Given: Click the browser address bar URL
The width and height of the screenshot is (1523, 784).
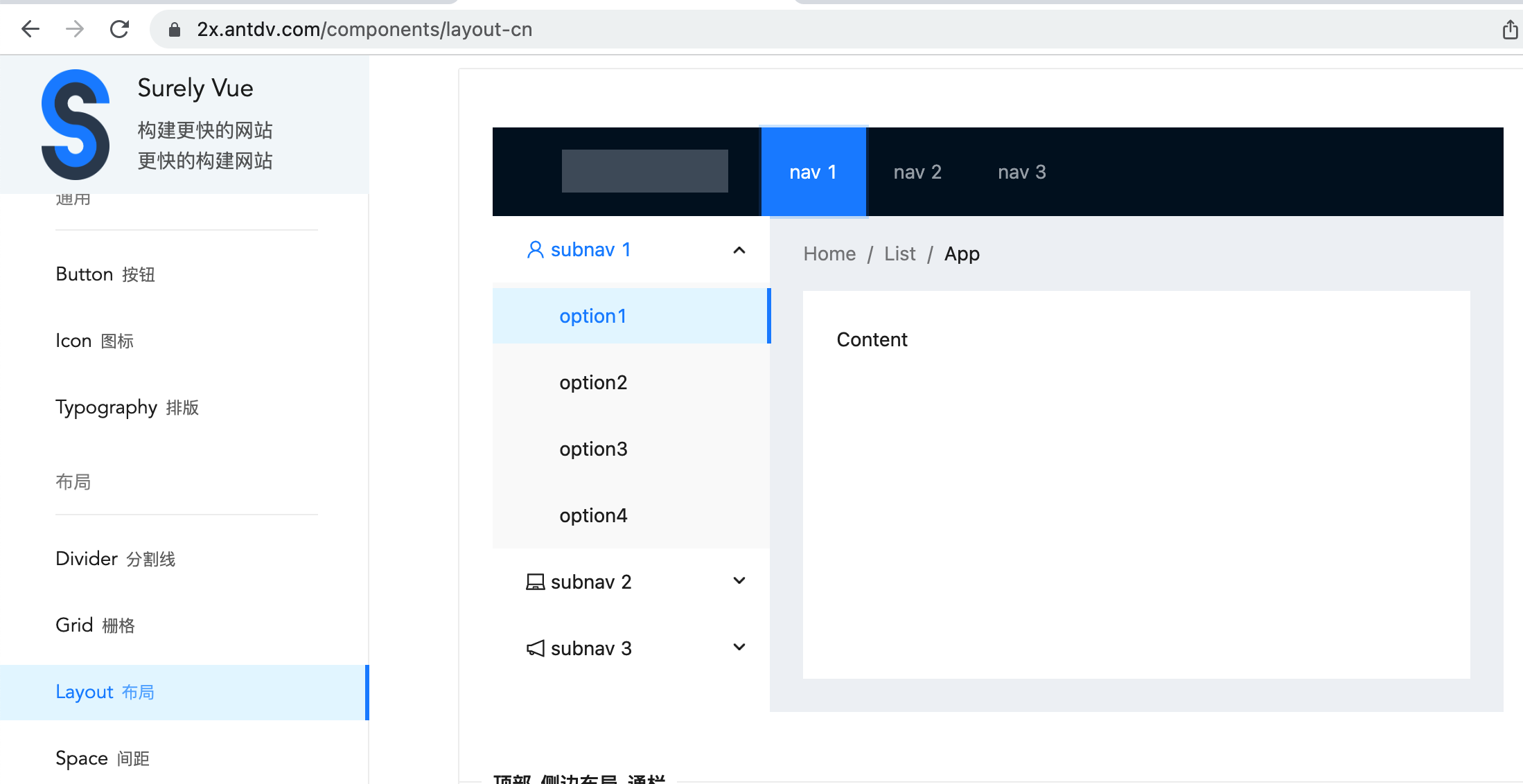Looking at the screenshot, I should tap(364, 29).
